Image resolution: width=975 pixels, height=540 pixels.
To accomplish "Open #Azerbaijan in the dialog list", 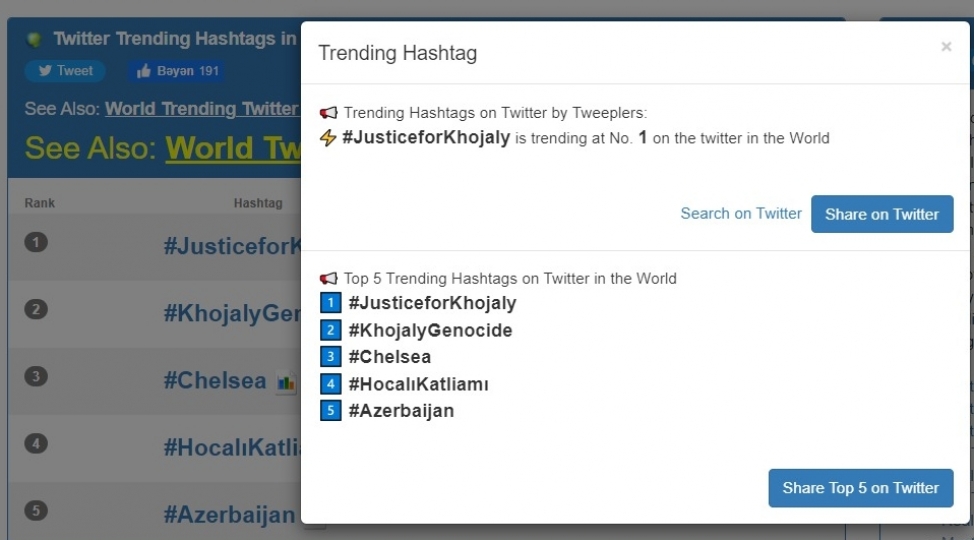I will coord(401,411).
